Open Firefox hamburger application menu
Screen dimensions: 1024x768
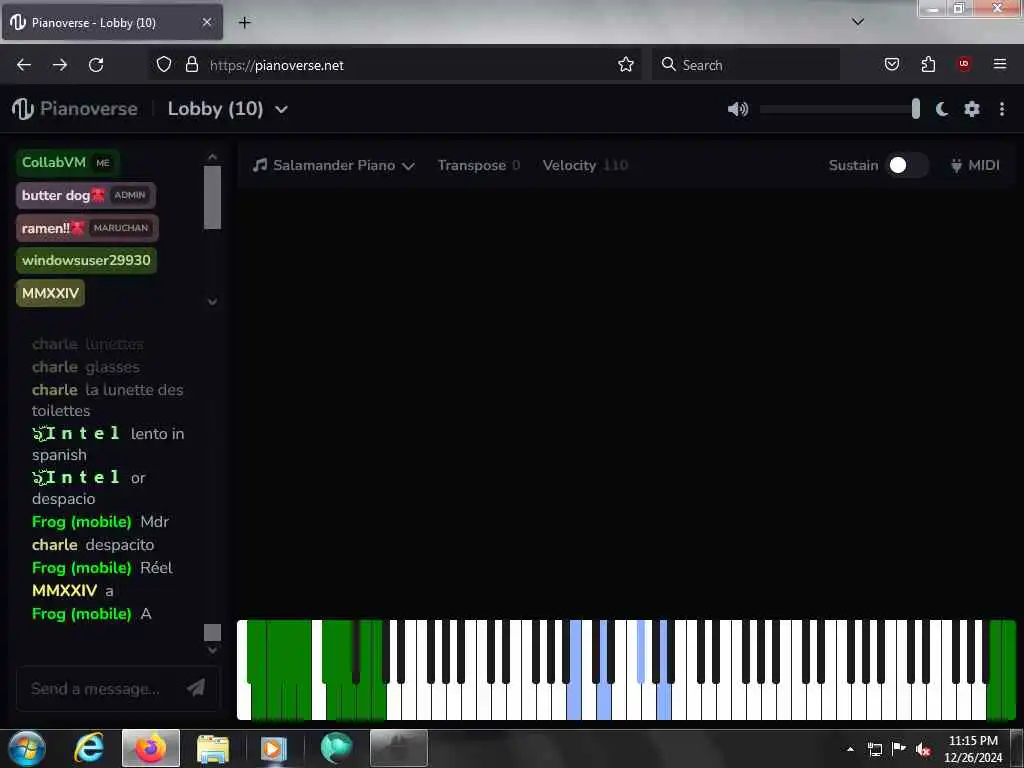click(x=1000, y=64)
